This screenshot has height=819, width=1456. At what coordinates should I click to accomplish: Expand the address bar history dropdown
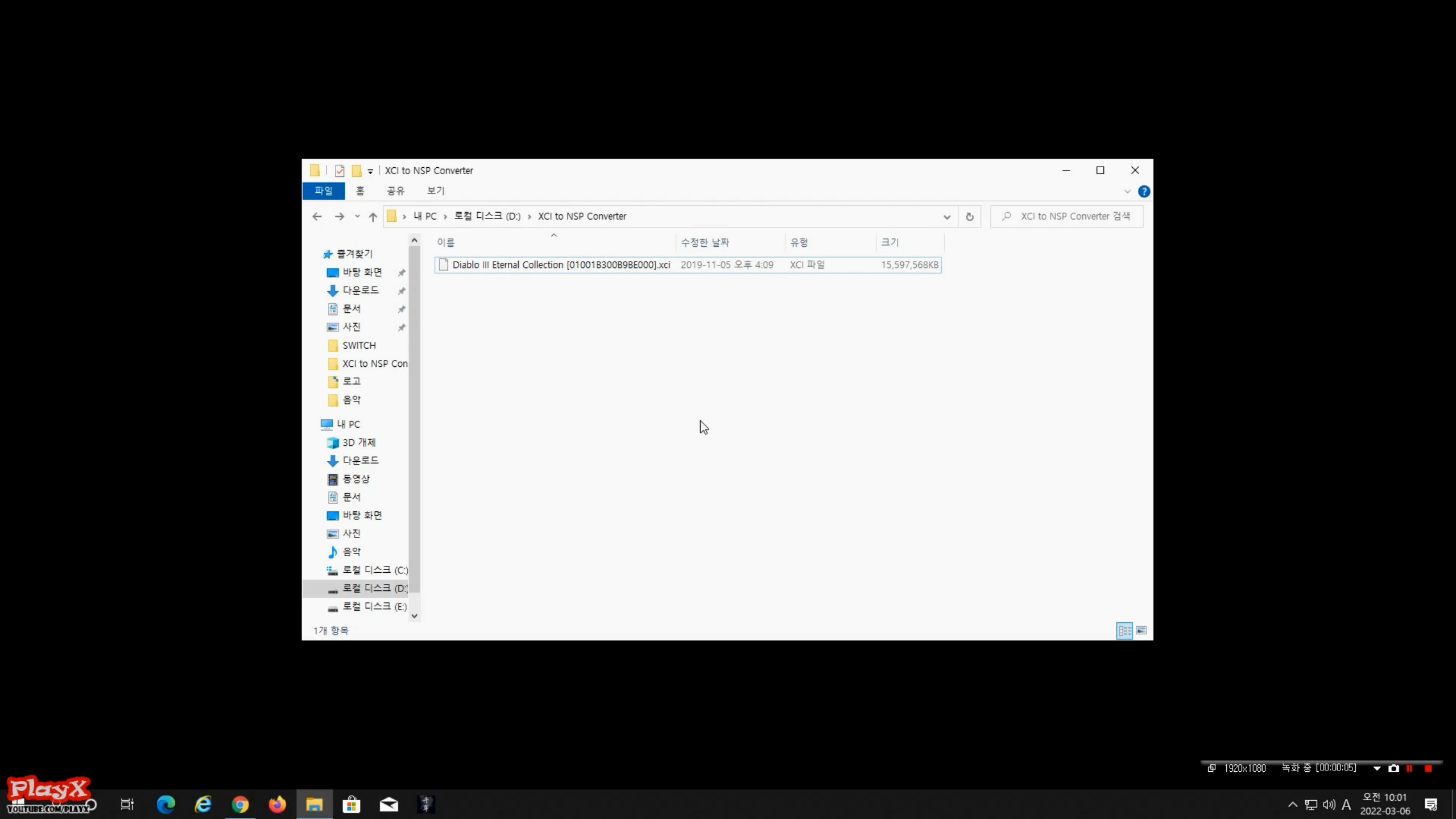[x=946, y=217]
